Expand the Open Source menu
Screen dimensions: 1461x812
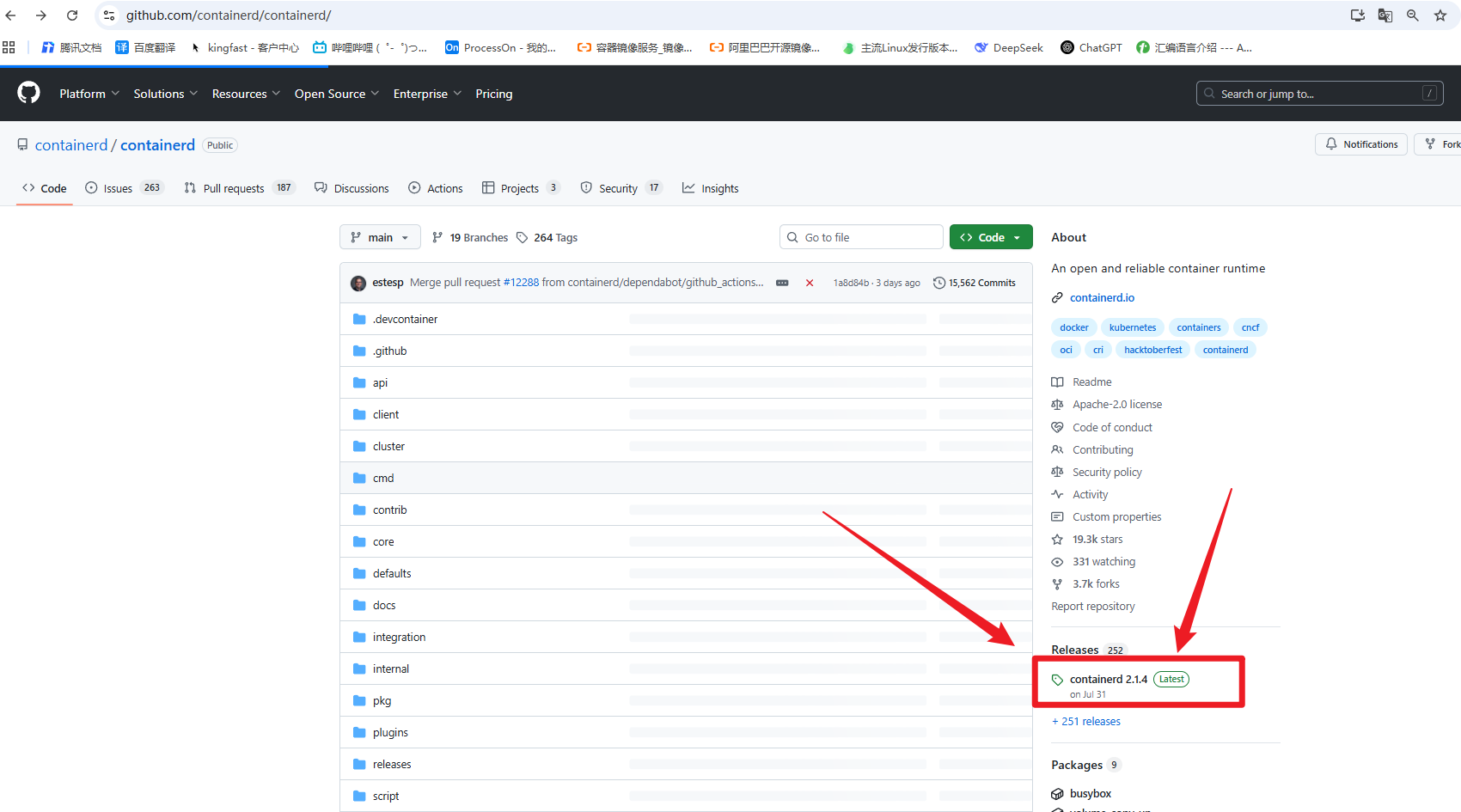coord(337,94)
